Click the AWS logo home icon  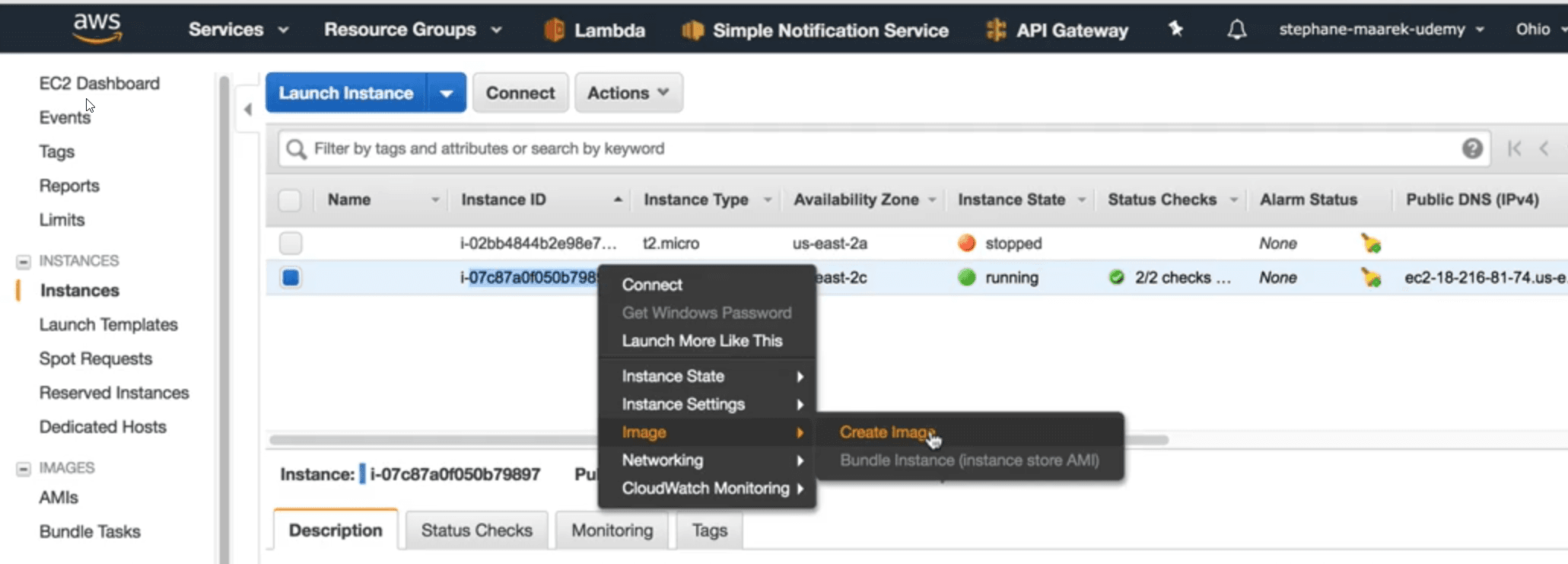[x=97, y=28]
